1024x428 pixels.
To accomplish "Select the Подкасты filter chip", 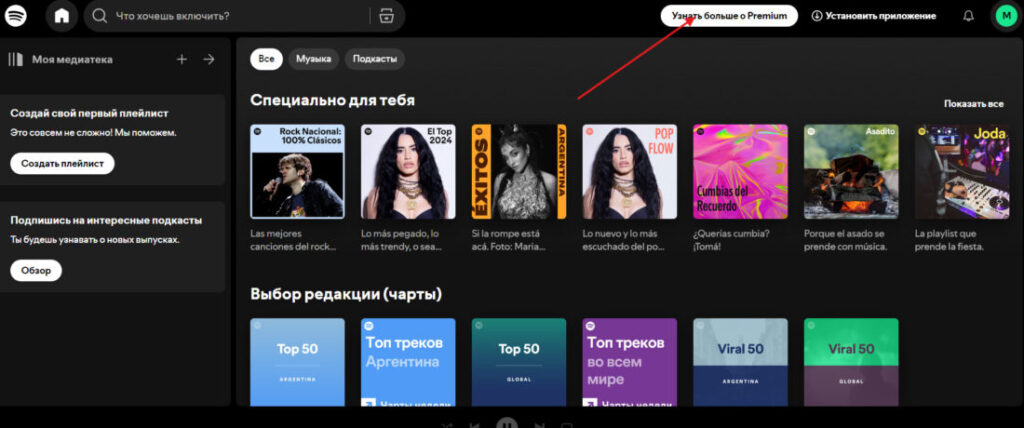I will pos(375,59).
